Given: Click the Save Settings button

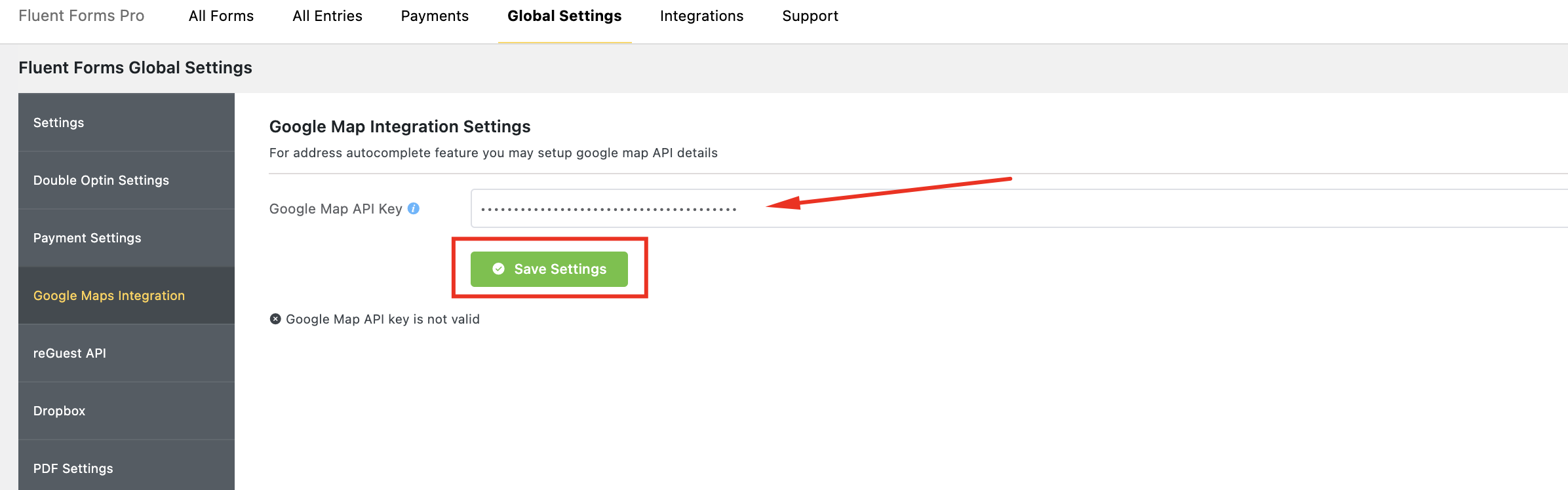Looking at the screenshot, I should (x=549, y=269).
